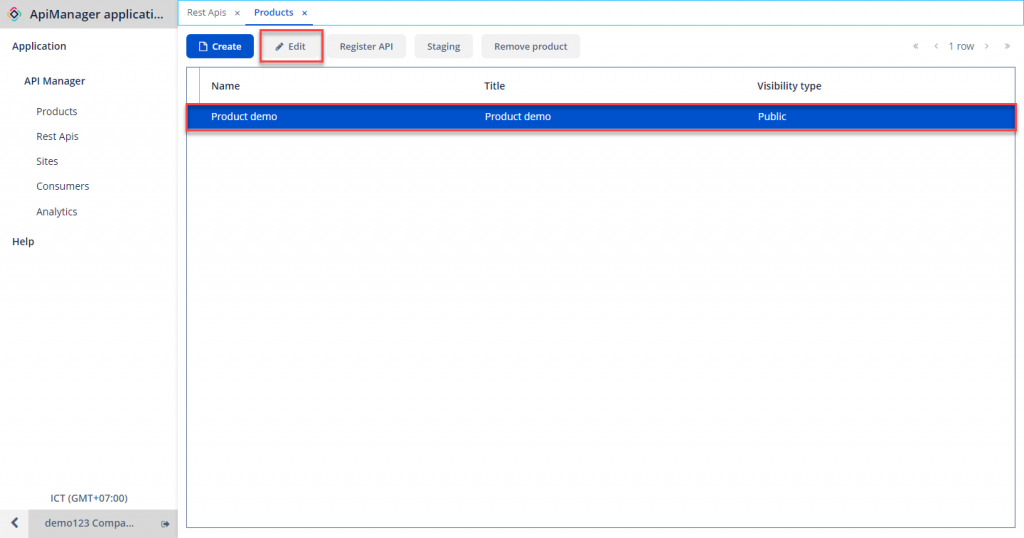1024x538 pixels.
Task: Collapse the sidebar with the left chevron
Action: point(14,523)
